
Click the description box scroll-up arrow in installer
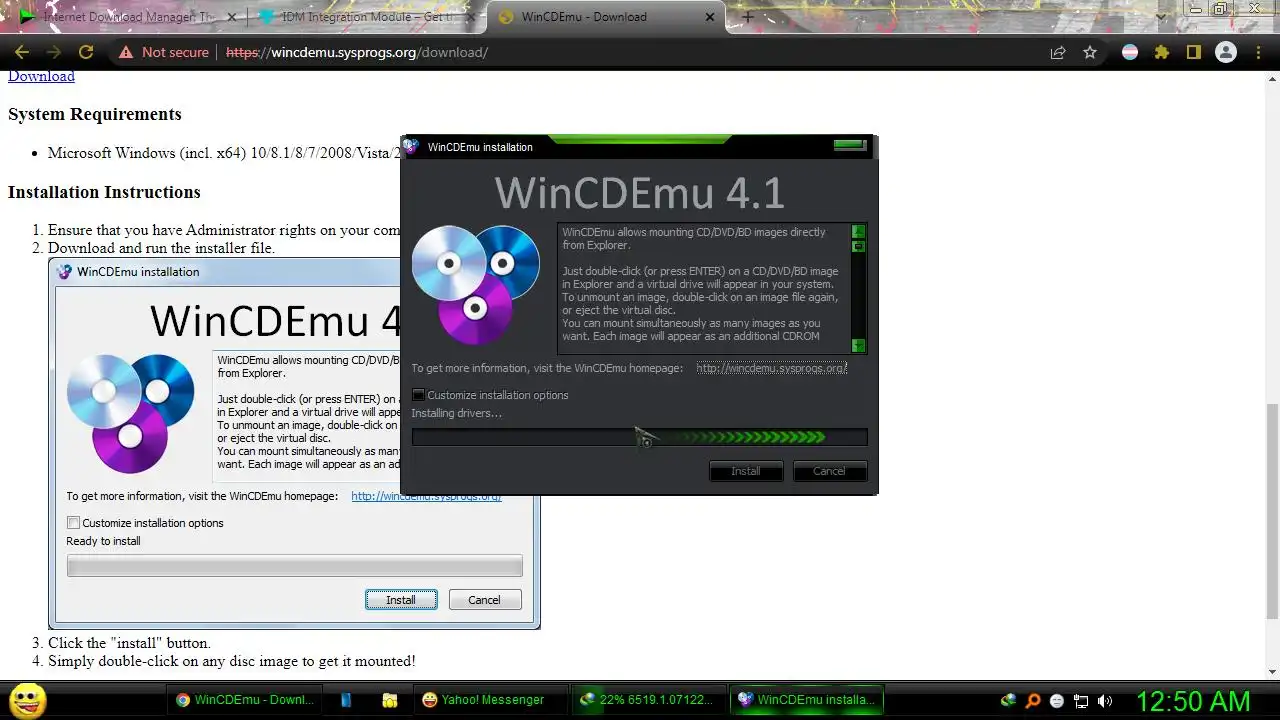858,232
